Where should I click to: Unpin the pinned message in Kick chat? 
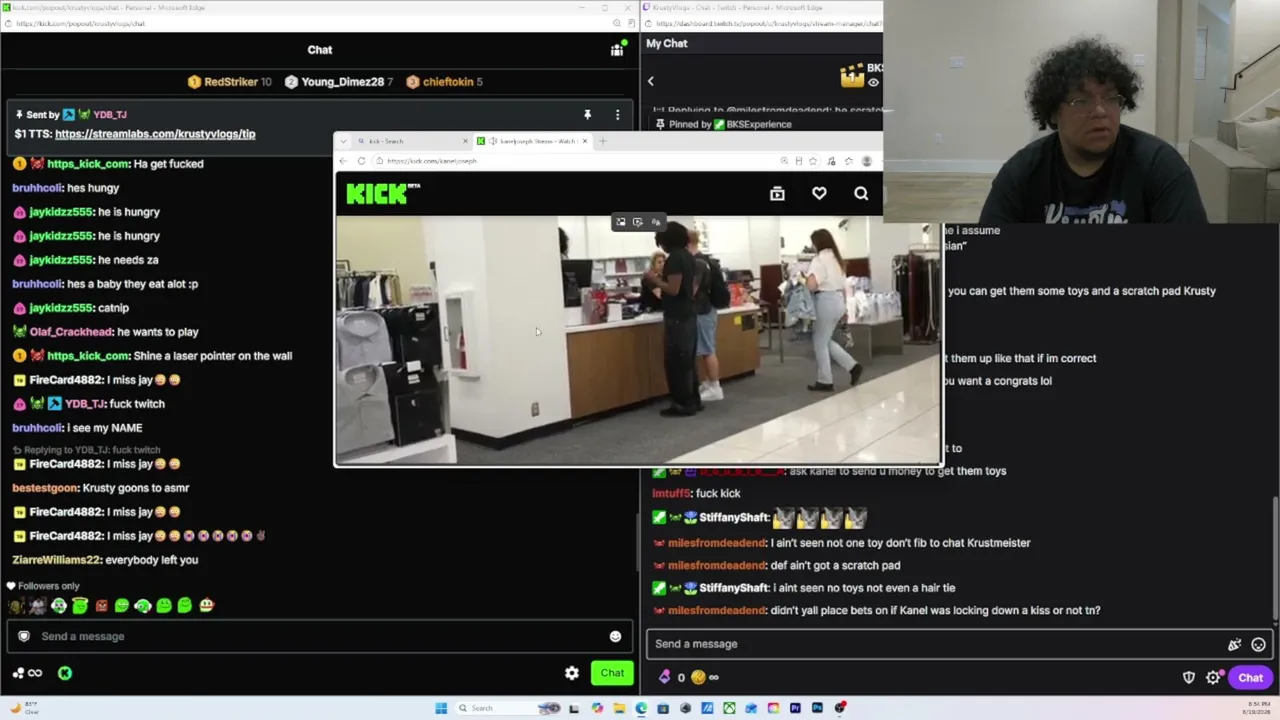587,115
